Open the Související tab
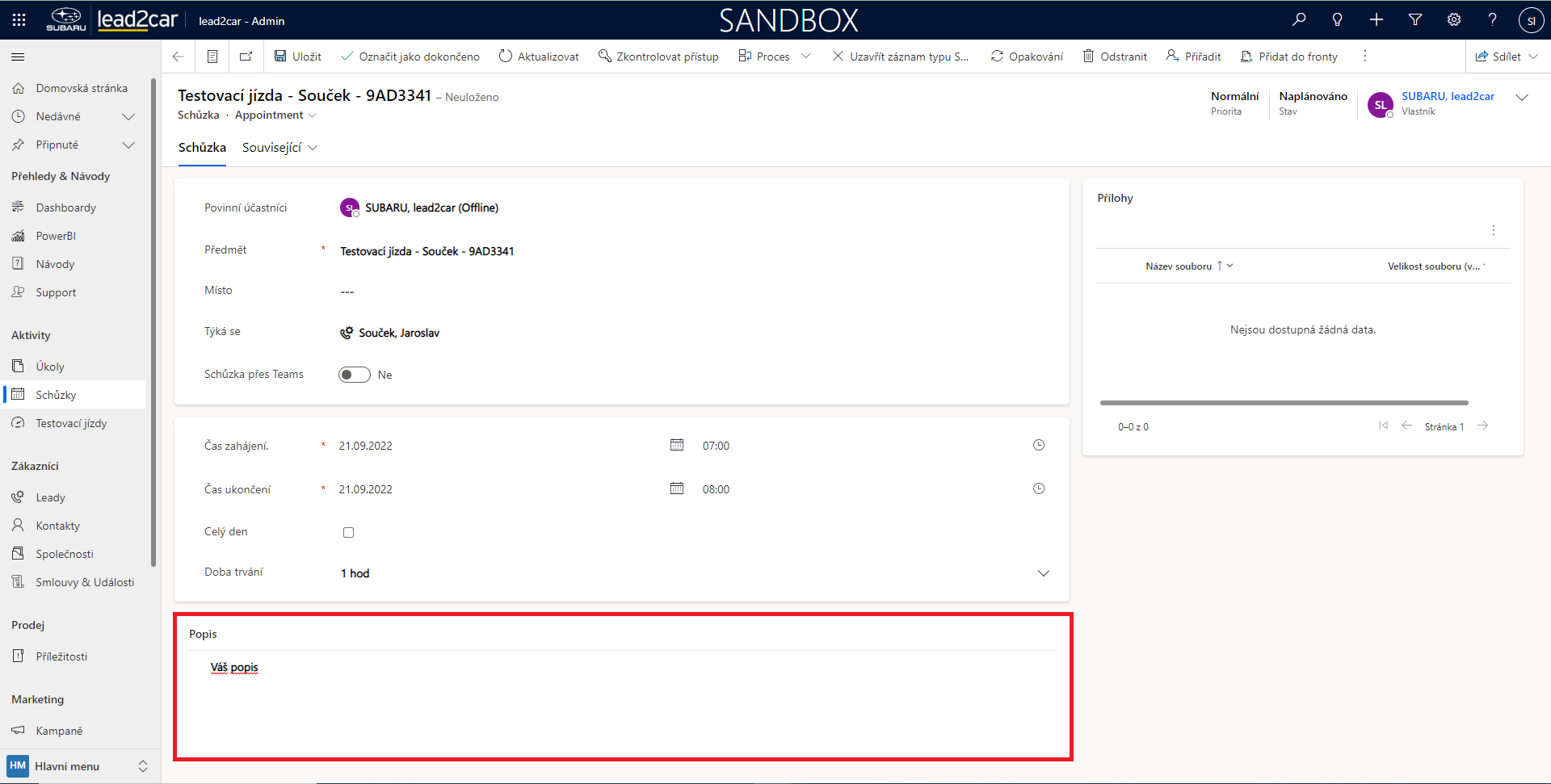The image size is (1551, 784). (x=280, y=148)
